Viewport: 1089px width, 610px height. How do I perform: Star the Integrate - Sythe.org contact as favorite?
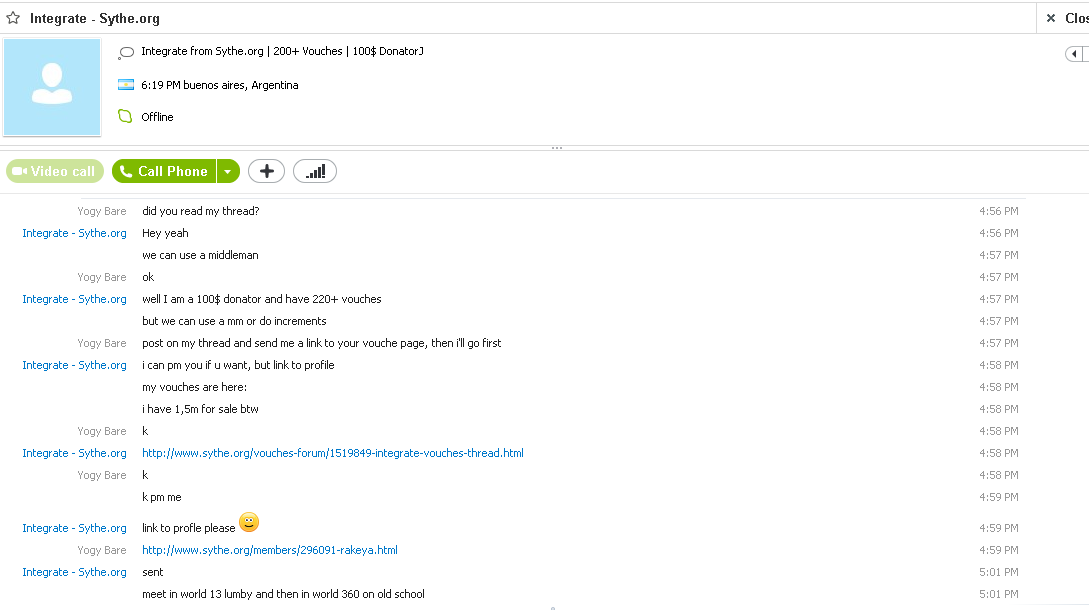pyautogui.click(x=13, y=18)
